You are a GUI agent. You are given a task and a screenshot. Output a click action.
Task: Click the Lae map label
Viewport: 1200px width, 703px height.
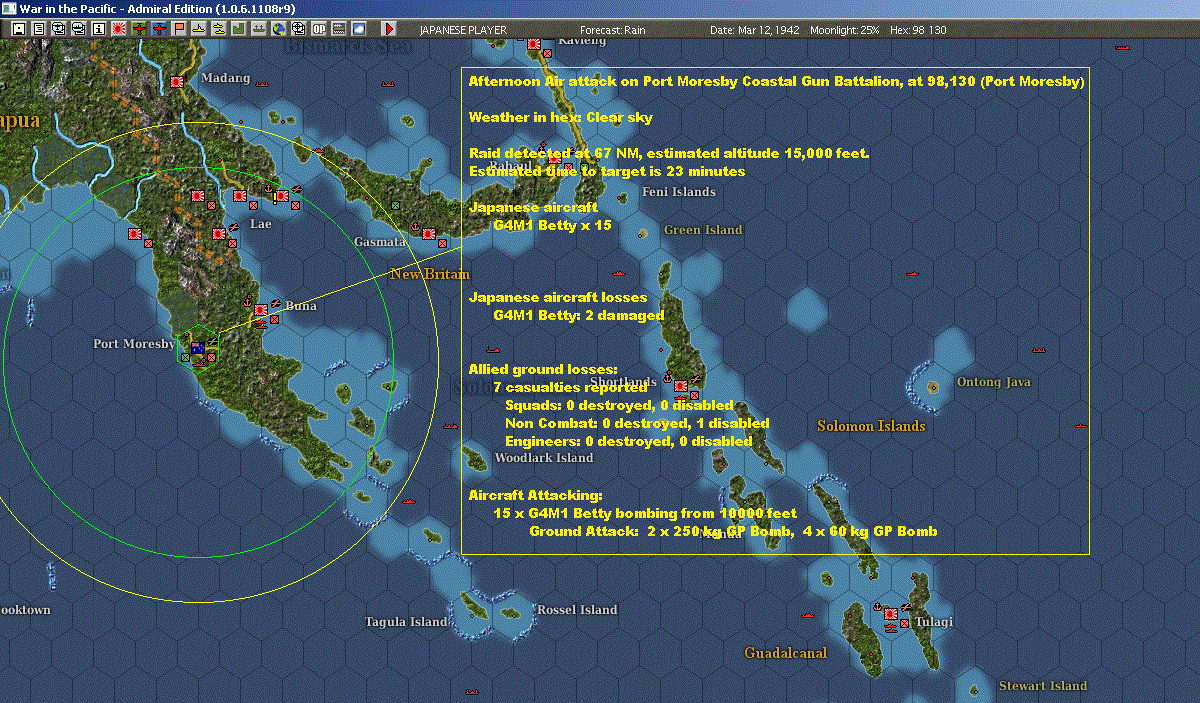(x=261, y=224)
